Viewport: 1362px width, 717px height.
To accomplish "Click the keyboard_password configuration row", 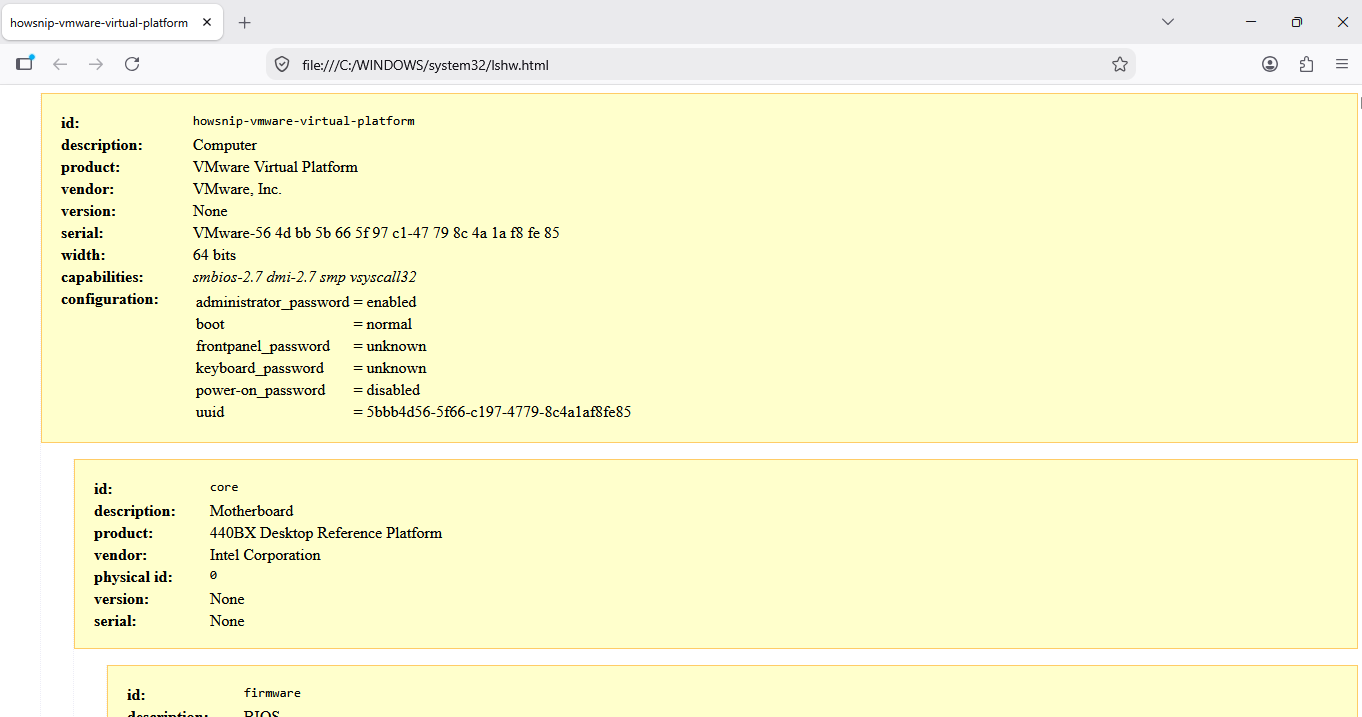I will point(311,368).
